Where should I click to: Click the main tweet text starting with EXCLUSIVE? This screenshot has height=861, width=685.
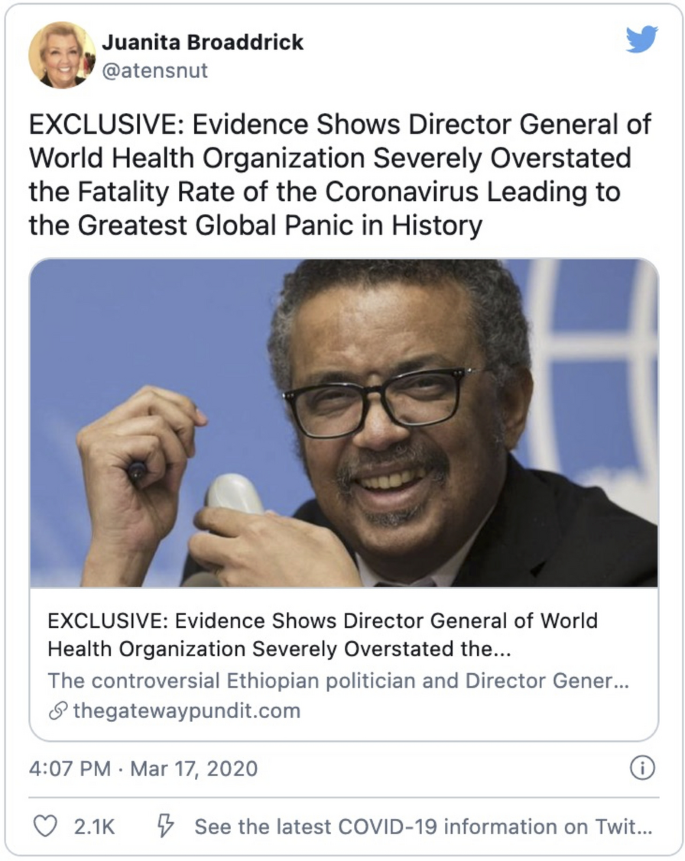coord(340,175)
